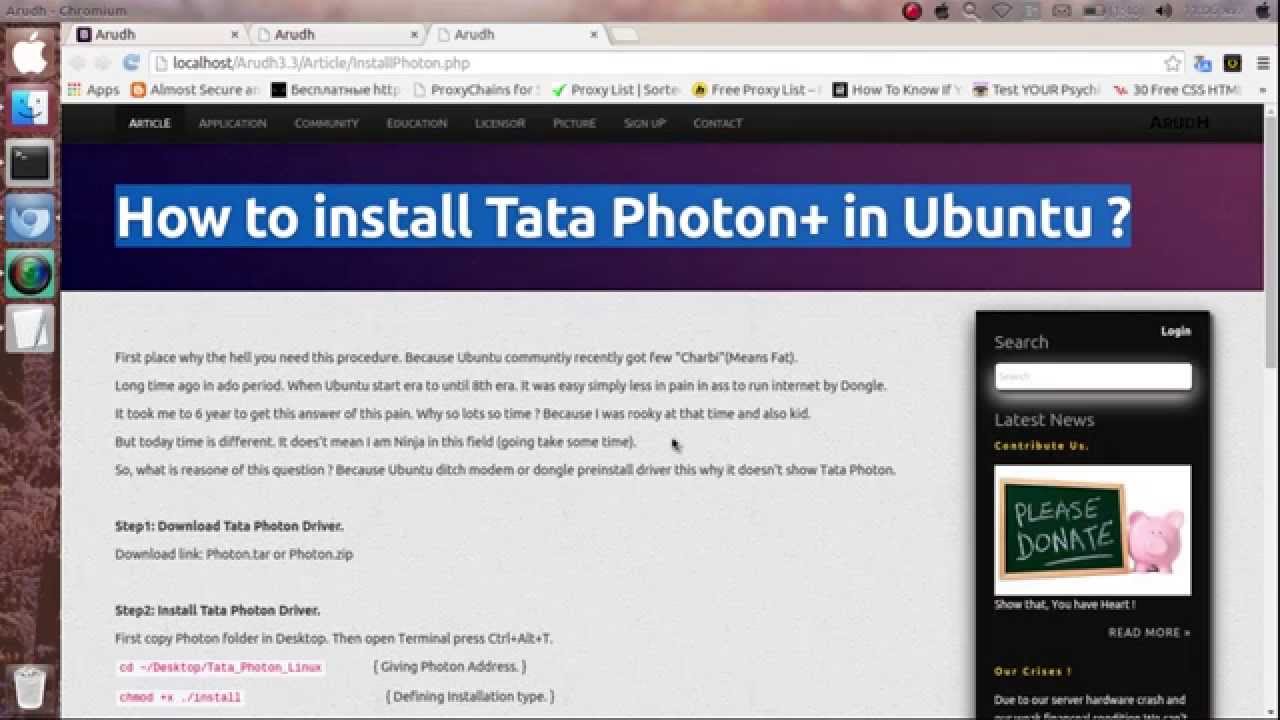1280x720 pixels.
Task: Click Sign Up in the navigation
Action: click(x=644, y=123)
